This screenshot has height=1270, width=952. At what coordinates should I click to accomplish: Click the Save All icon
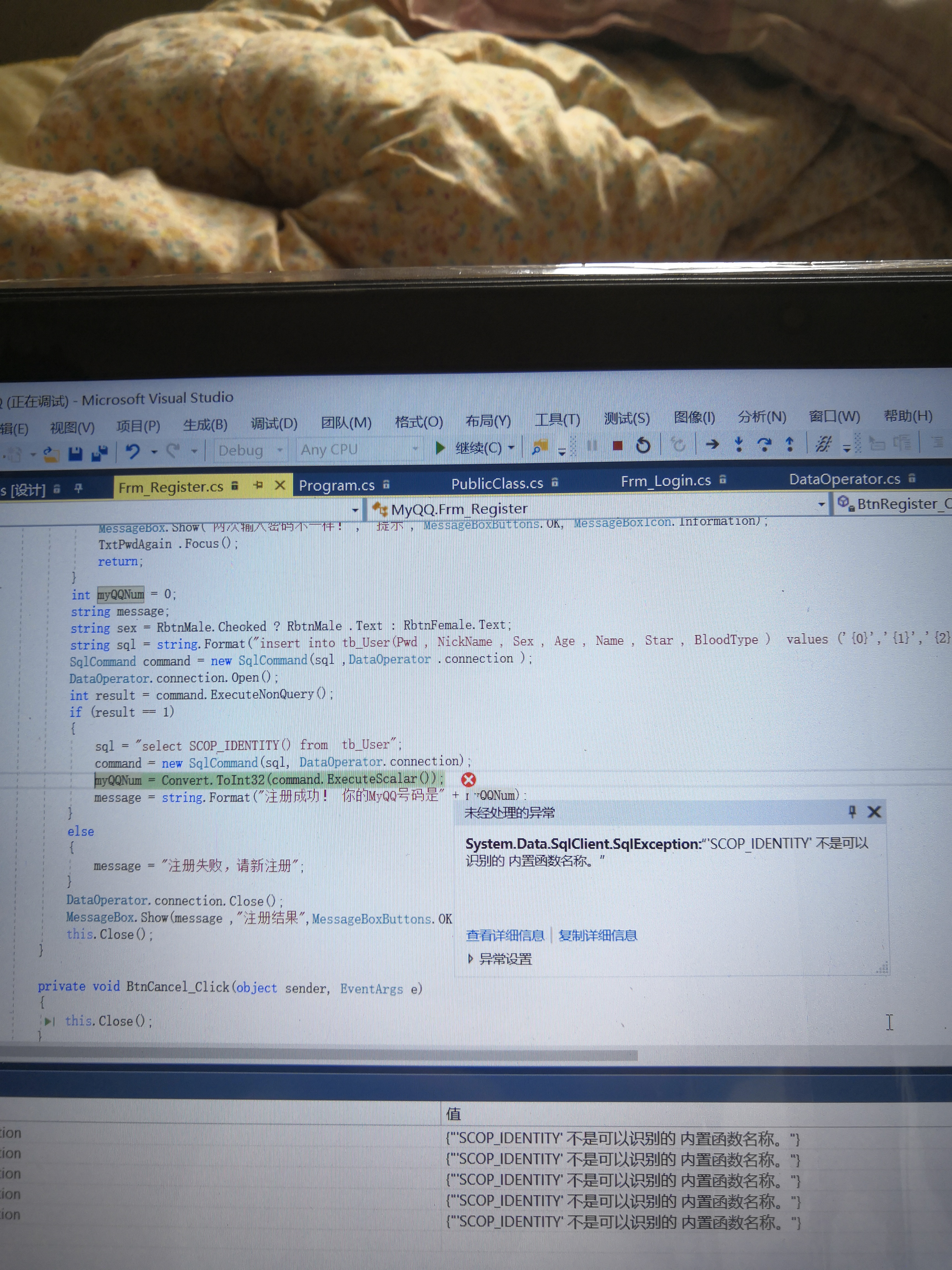[100, 453]
